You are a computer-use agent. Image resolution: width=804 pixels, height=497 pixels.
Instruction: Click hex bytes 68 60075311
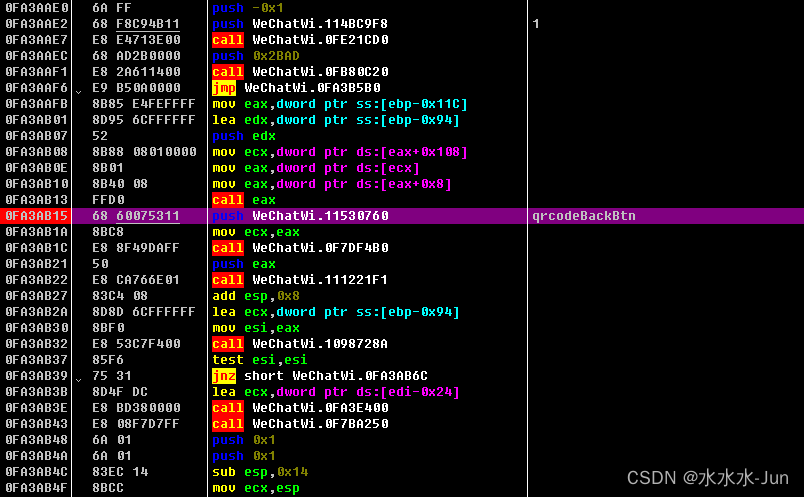coord(135,216)
